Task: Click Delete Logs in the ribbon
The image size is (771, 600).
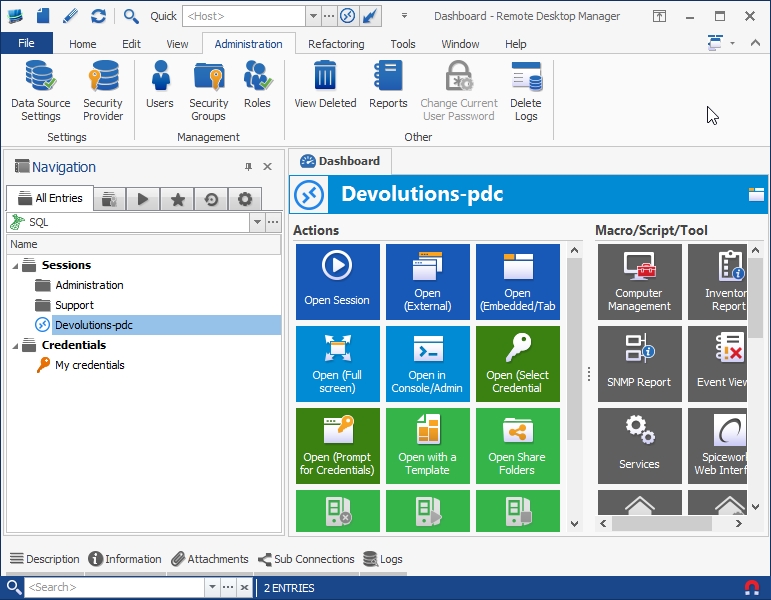Action: coord(525,90)
